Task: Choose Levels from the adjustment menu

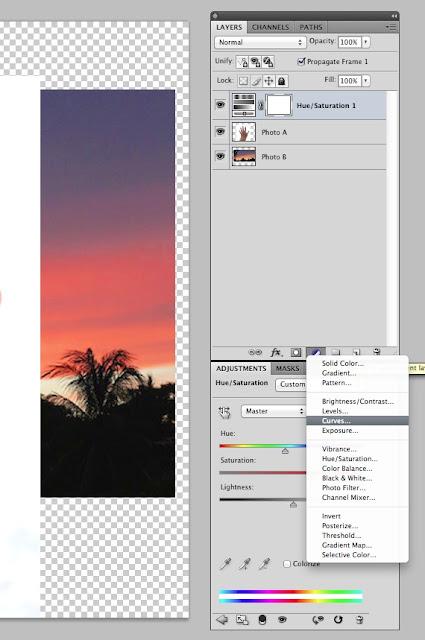Action: (357, 411)
